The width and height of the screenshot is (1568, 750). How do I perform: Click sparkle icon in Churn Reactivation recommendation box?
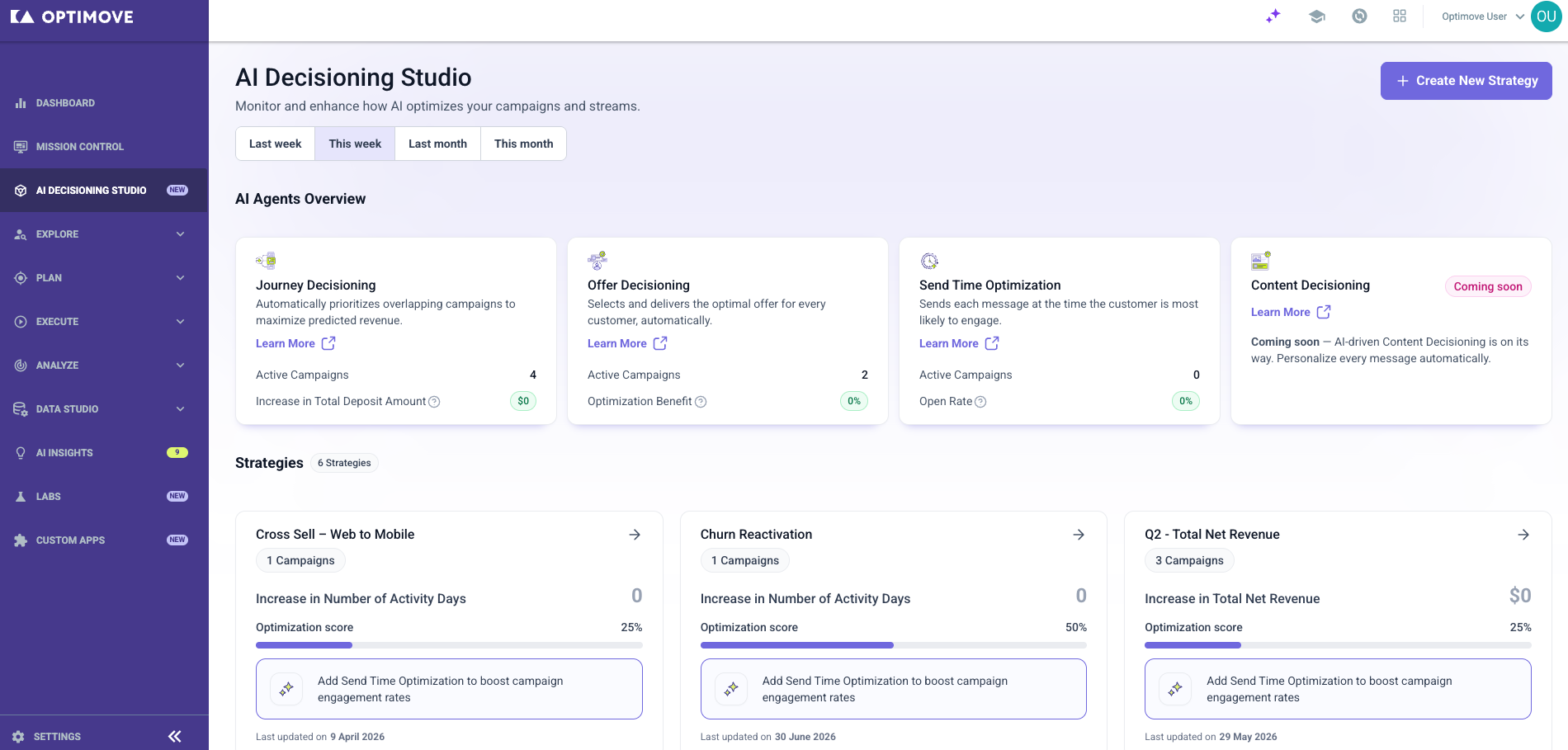pyautogui.click(x=731, y=689)
